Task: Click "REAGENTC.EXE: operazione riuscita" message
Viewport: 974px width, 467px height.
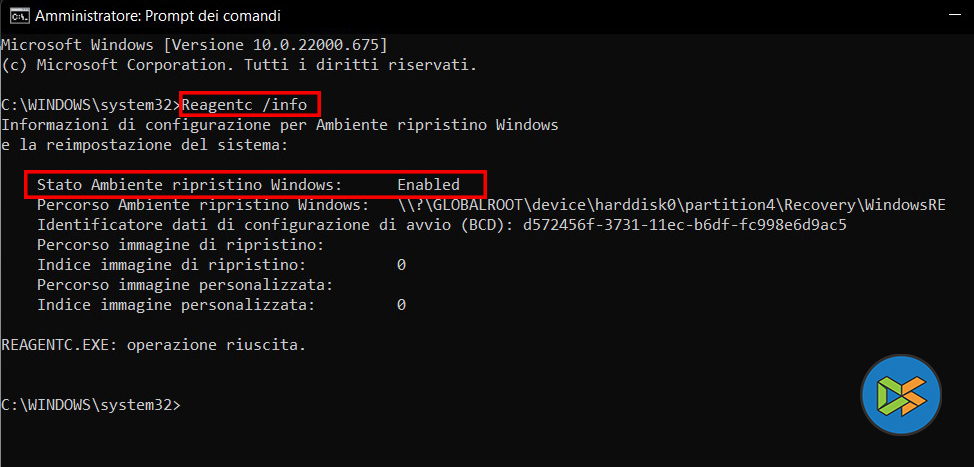Action: click(154, 345)
